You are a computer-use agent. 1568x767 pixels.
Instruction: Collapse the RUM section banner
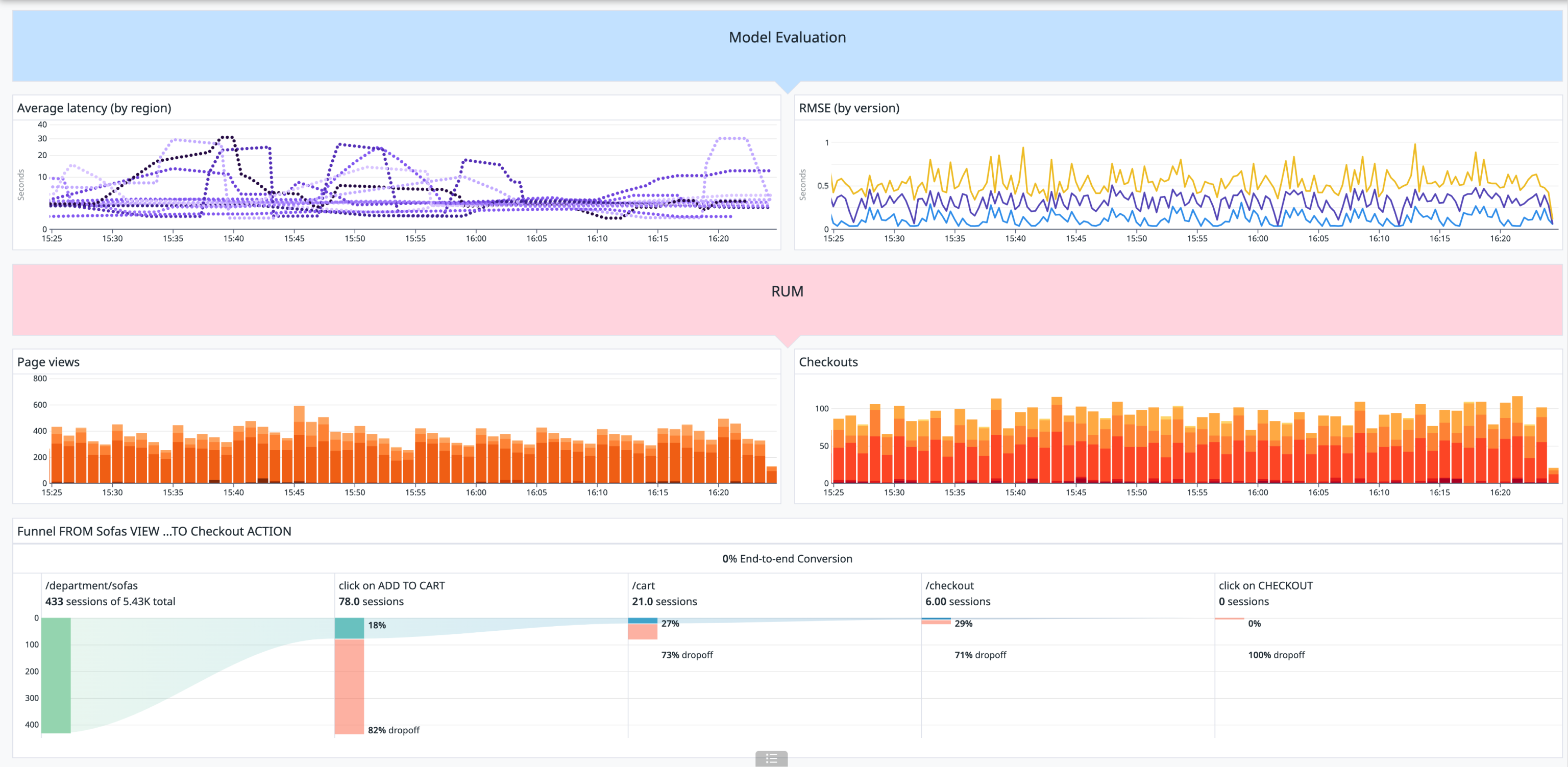point(788,291)
